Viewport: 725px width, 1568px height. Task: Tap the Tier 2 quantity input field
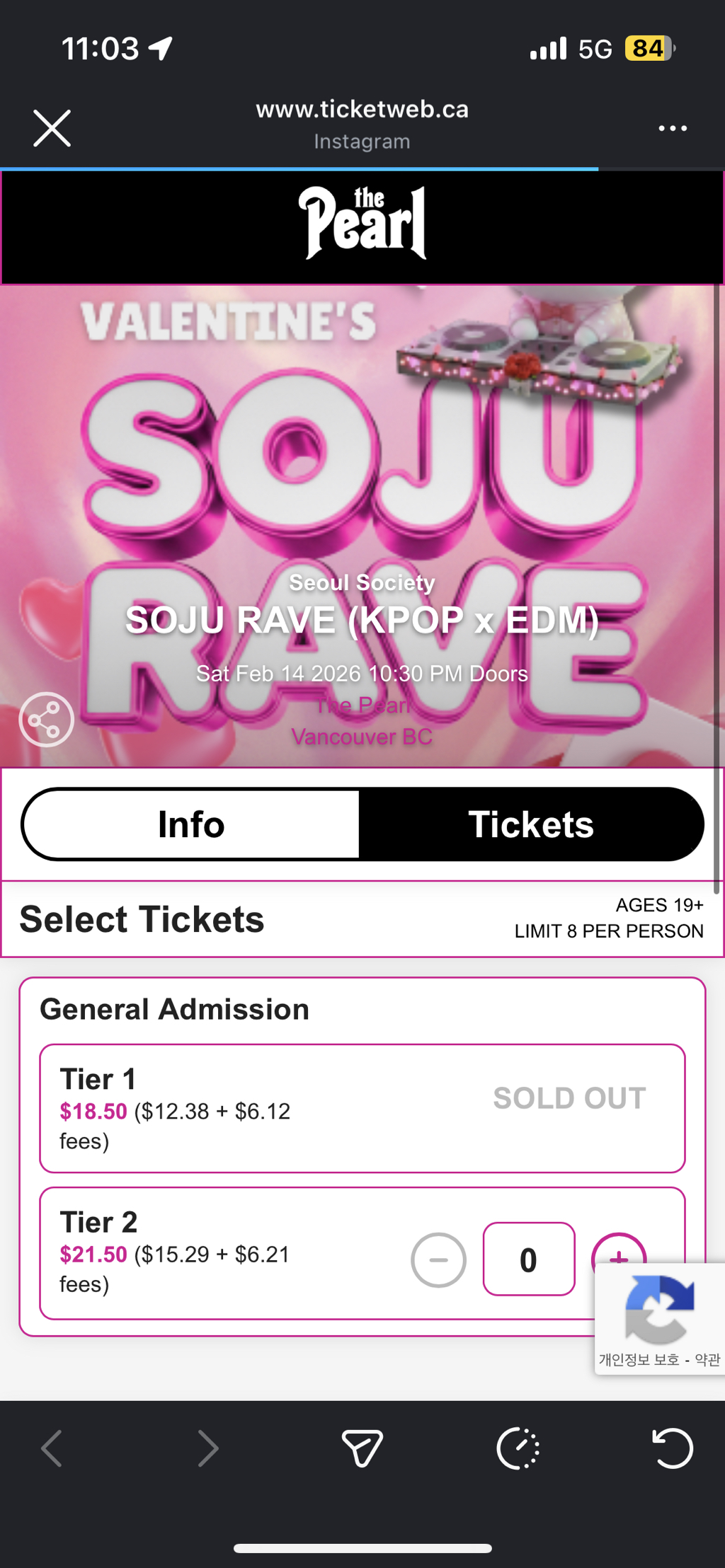click(x=528, y=1259)
